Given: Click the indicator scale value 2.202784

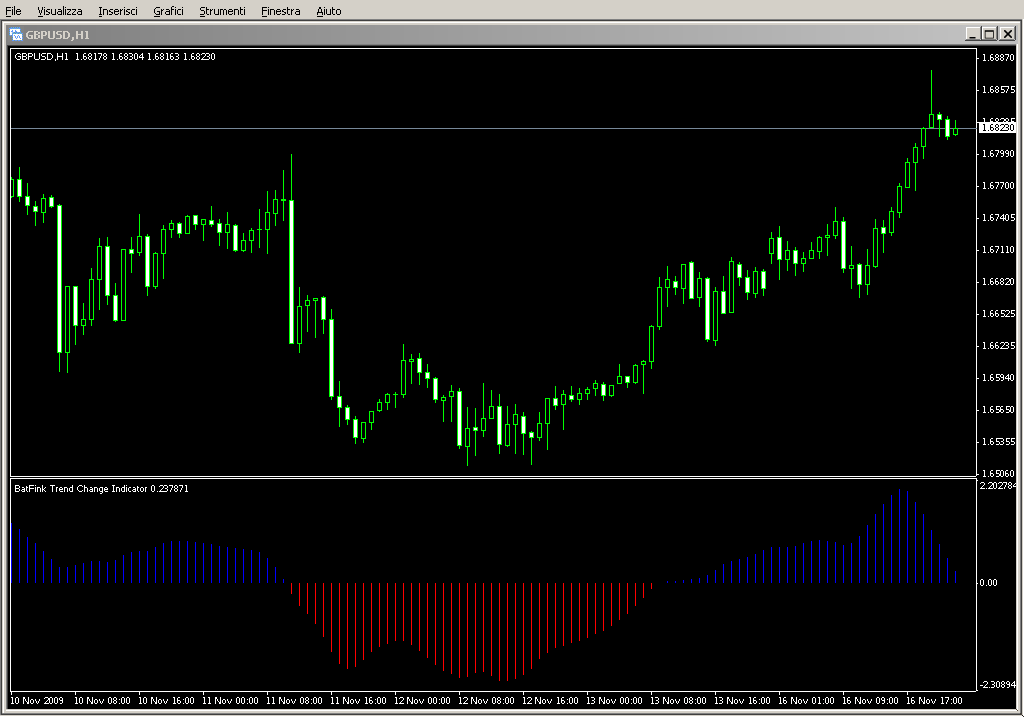Looking at the screenshot, I should tap(997, 485).
